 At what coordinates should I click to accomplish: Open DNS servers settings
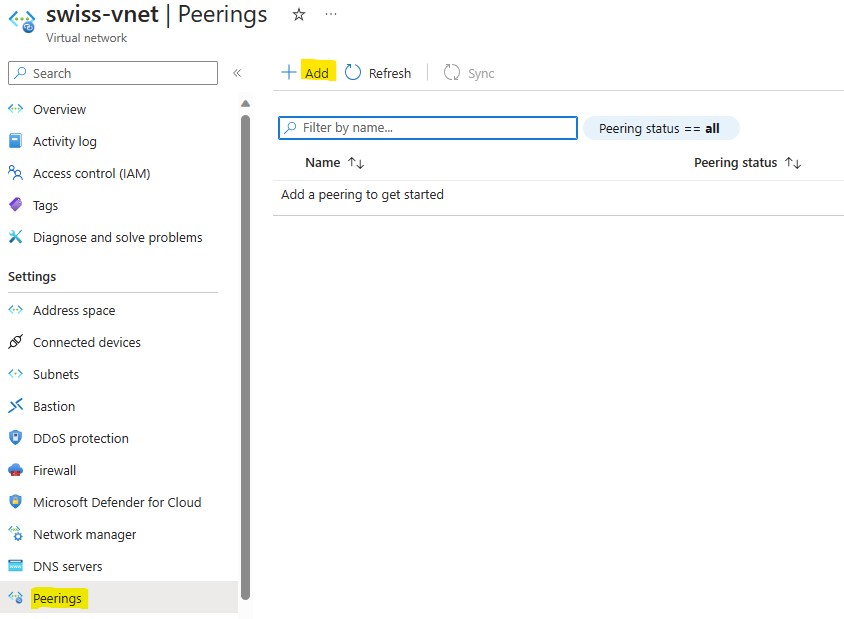[67, 567]
